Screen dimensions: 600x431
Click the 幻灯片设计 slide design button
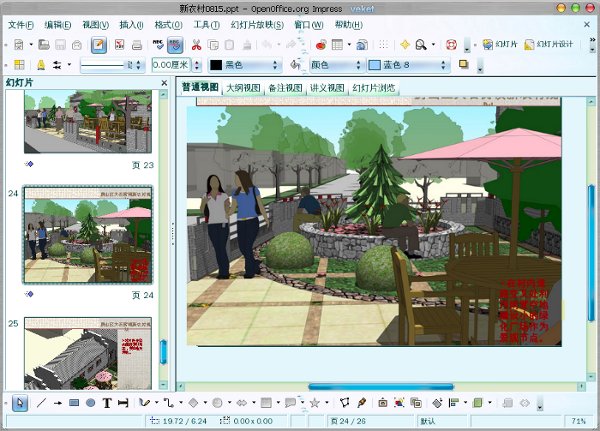point(548,44)
